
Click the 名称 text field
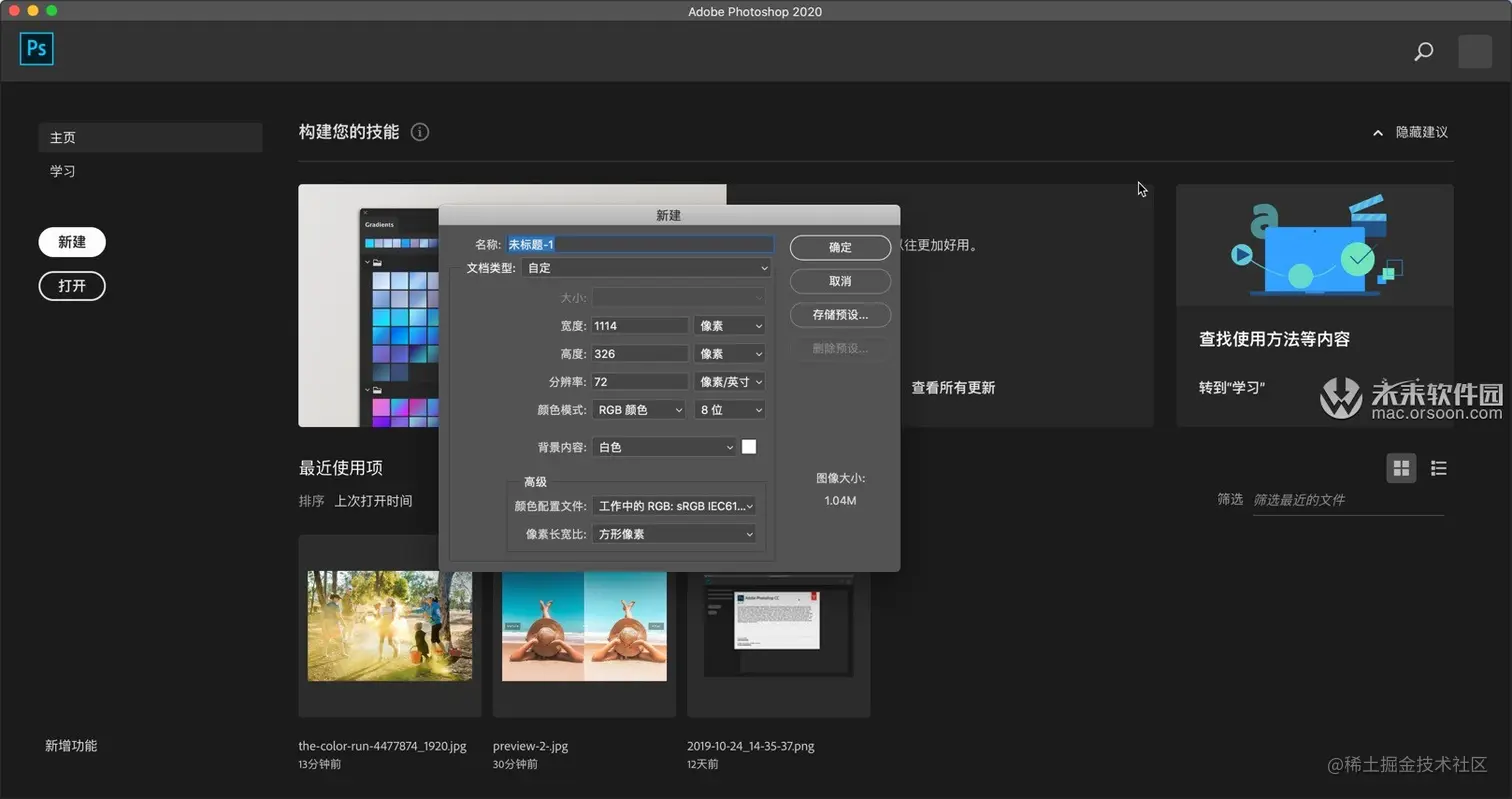[x=639, y=244]
